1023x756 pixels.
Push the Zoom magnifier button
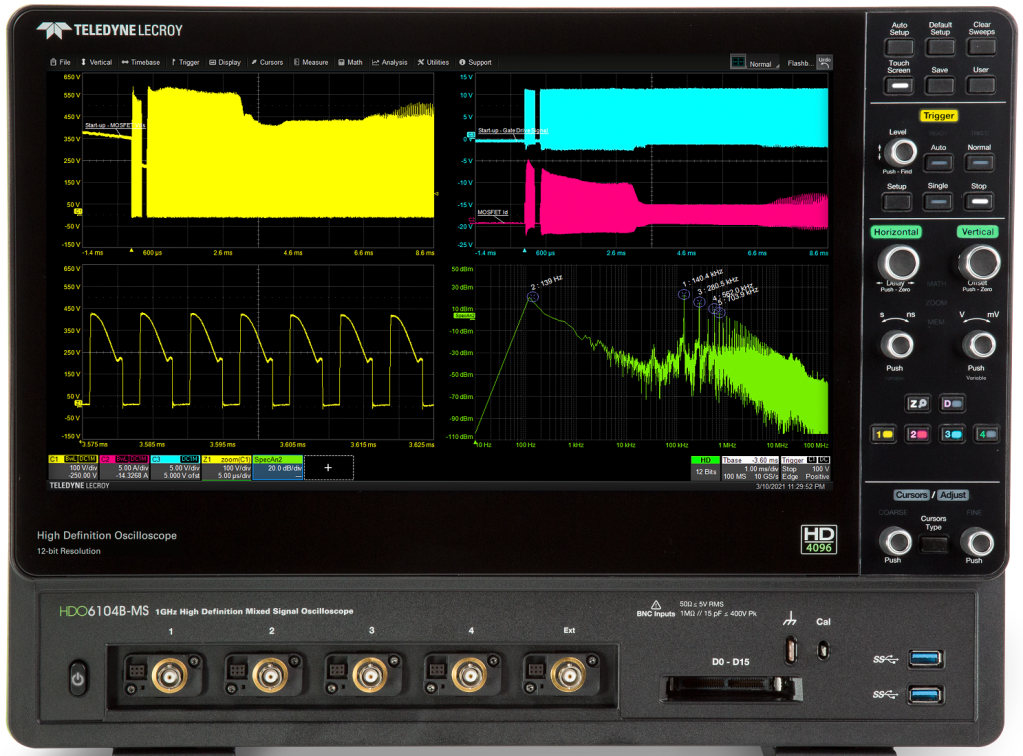pos(918,404)
